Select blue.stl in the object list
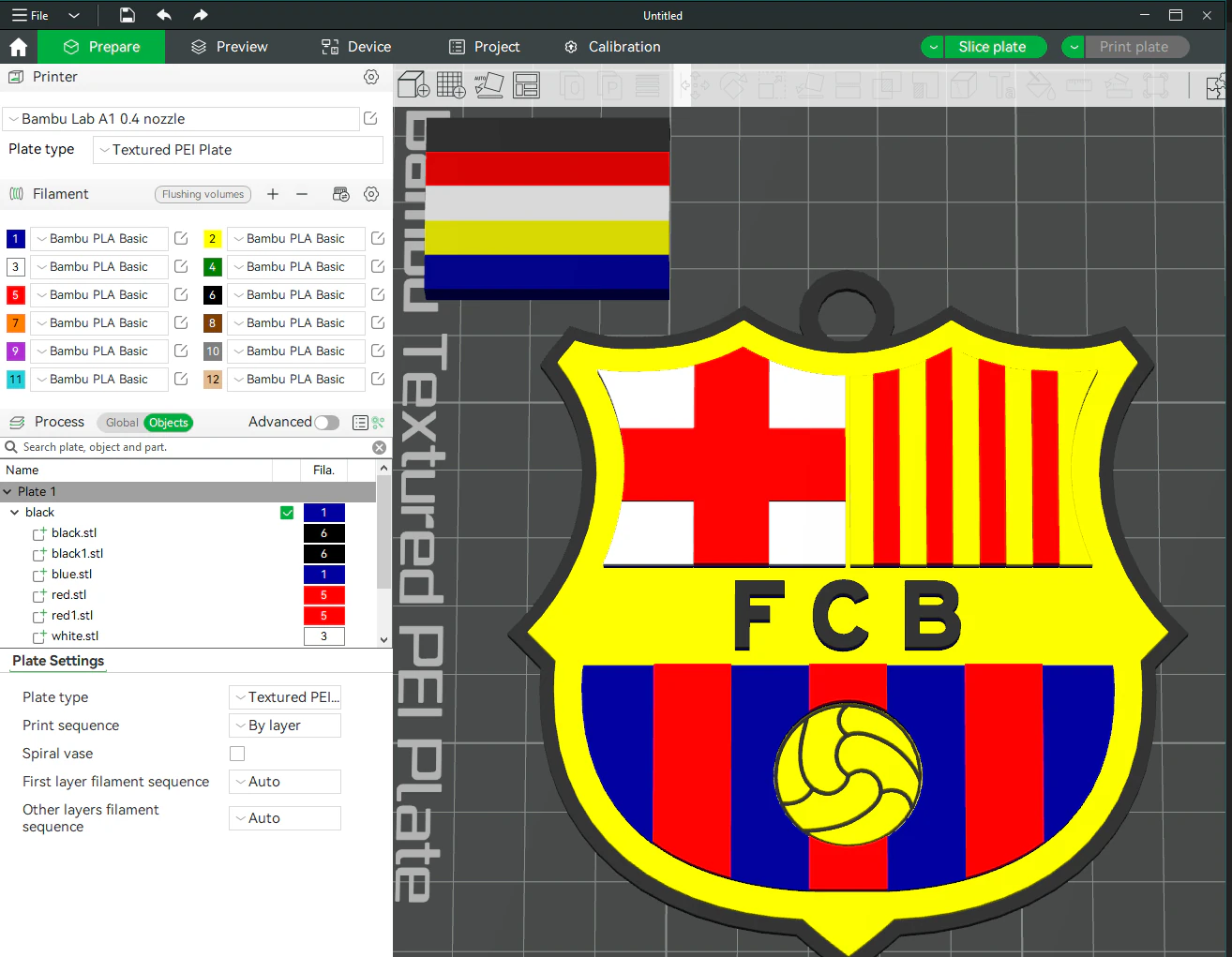1232x957 pixels. pos(72,575)
